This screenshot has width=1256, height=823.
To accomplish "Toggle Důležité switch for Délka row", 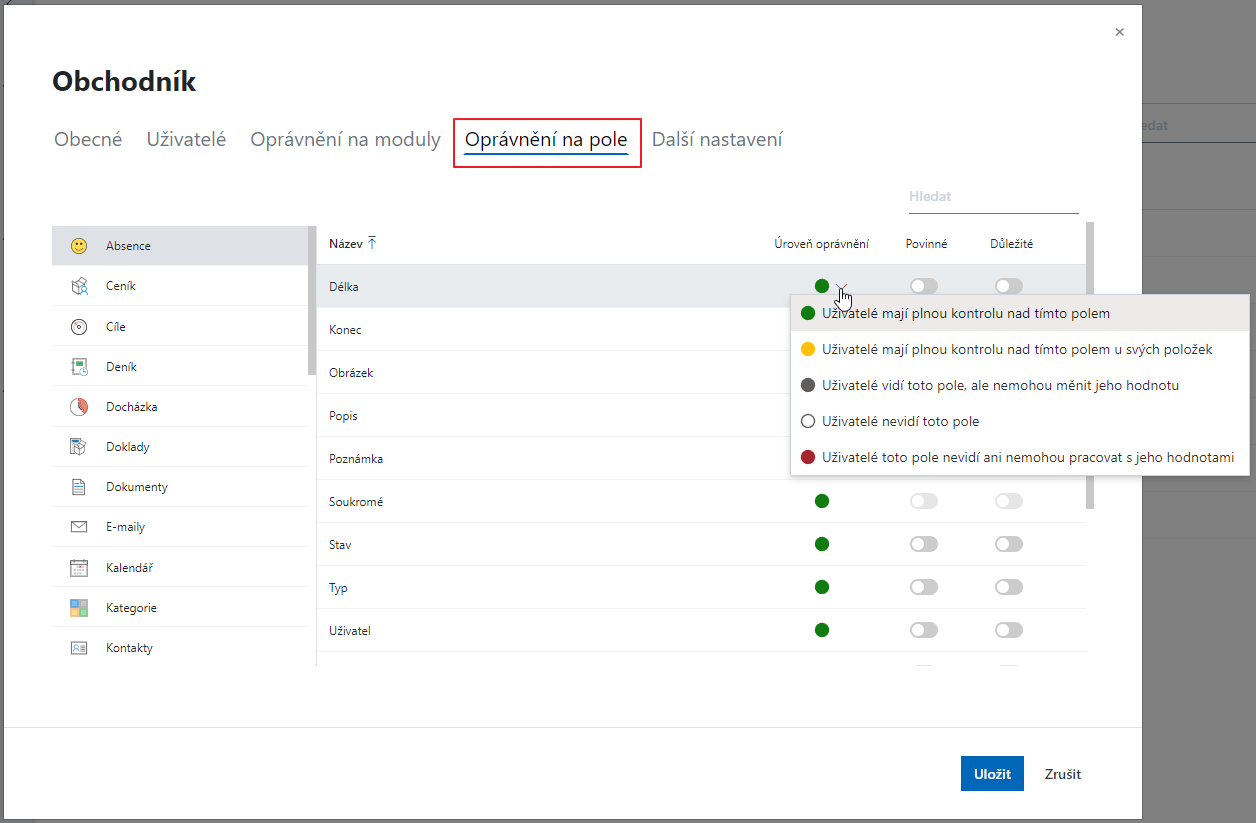I will [1009, 286].
